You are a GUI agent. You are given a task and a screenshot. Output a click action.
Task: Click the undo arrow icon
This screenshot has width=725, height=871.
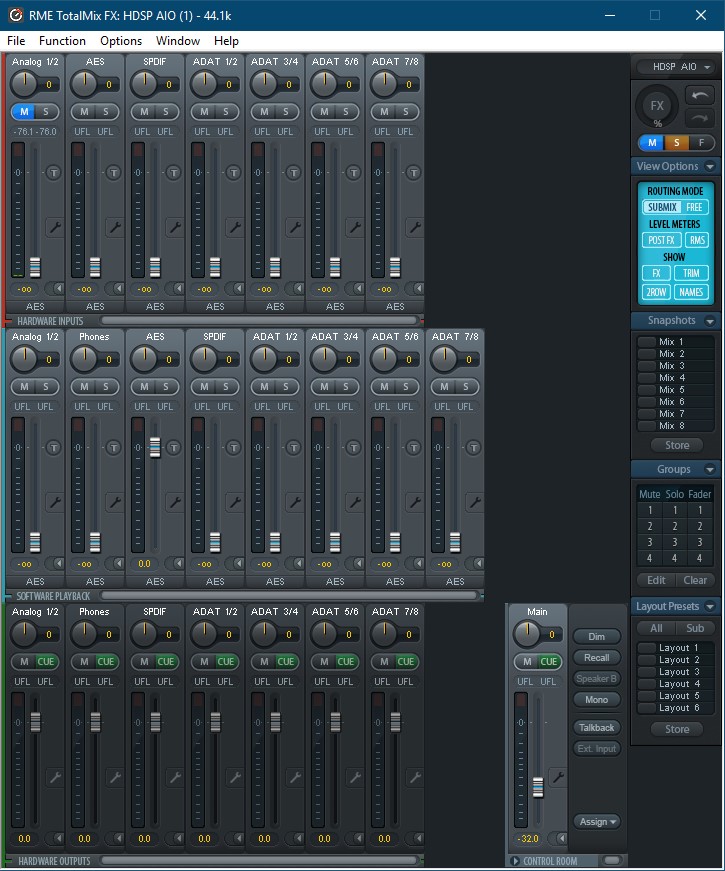[x=699, y=96]
